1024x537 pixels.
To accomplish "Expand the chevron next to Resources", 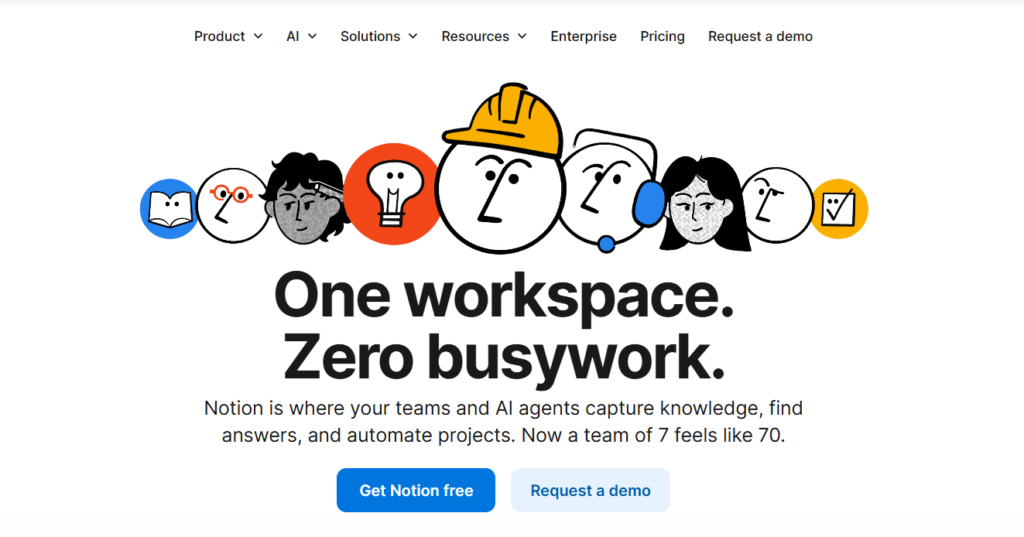I will pyautogui.click(x=522, y=37).
